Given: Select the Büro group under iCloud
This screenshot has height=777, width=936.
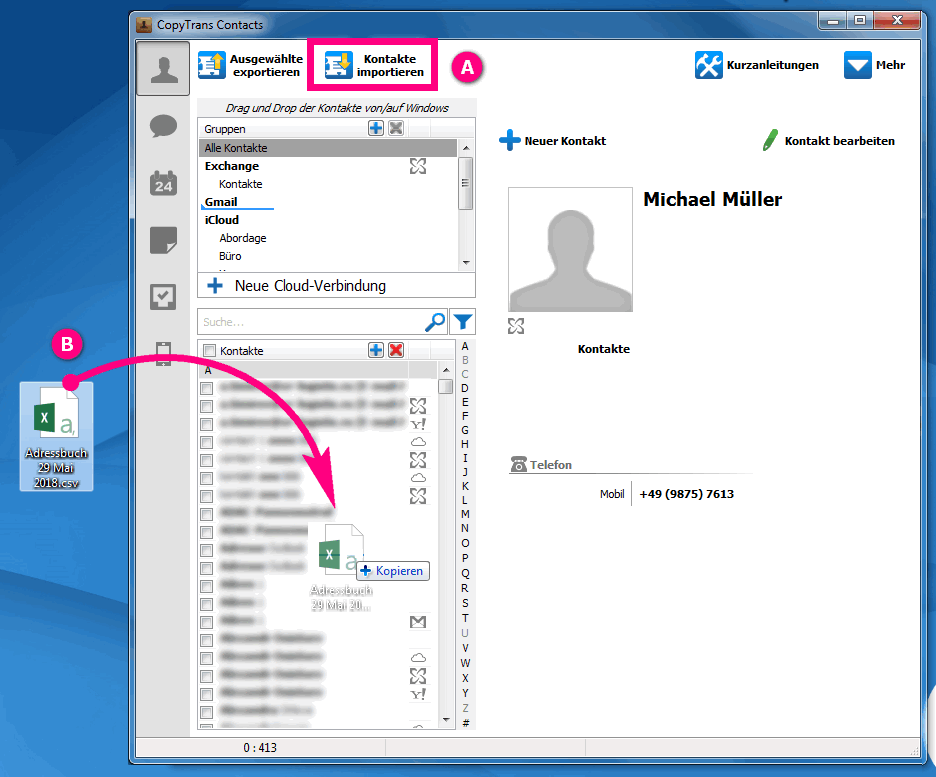Looking at the screenshot, I should [x=230, y=255].
